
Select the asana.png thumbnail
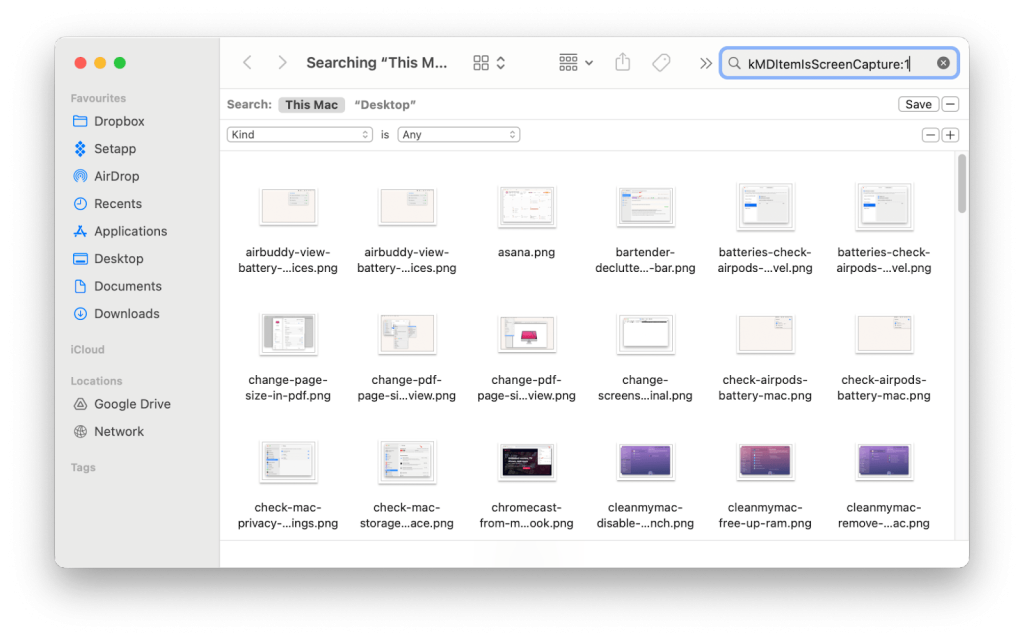coord(526,207)
